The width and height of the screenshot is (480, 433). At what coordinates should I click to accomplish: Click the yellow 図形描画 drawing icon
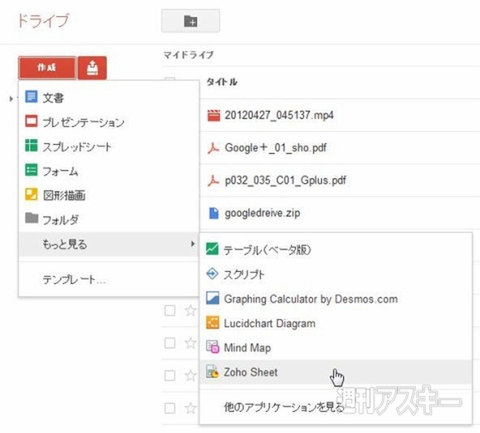(x=31, y=194)
